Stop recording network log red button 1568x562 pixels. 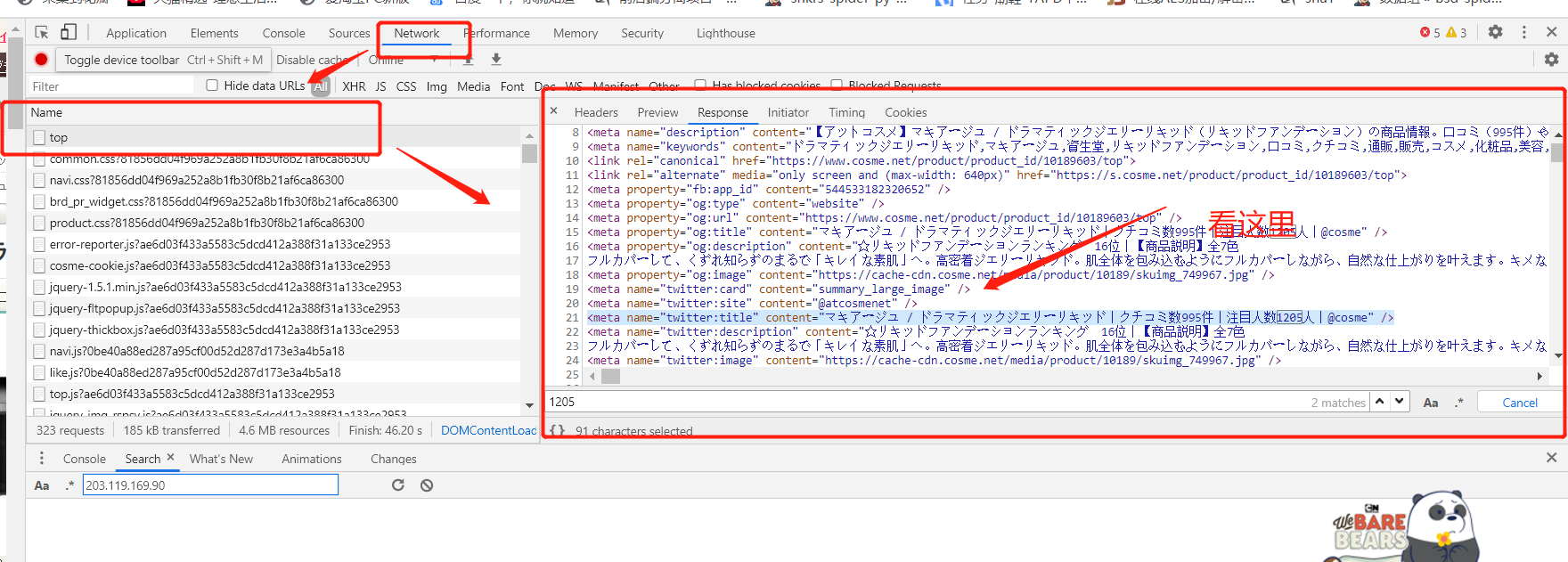41,59
